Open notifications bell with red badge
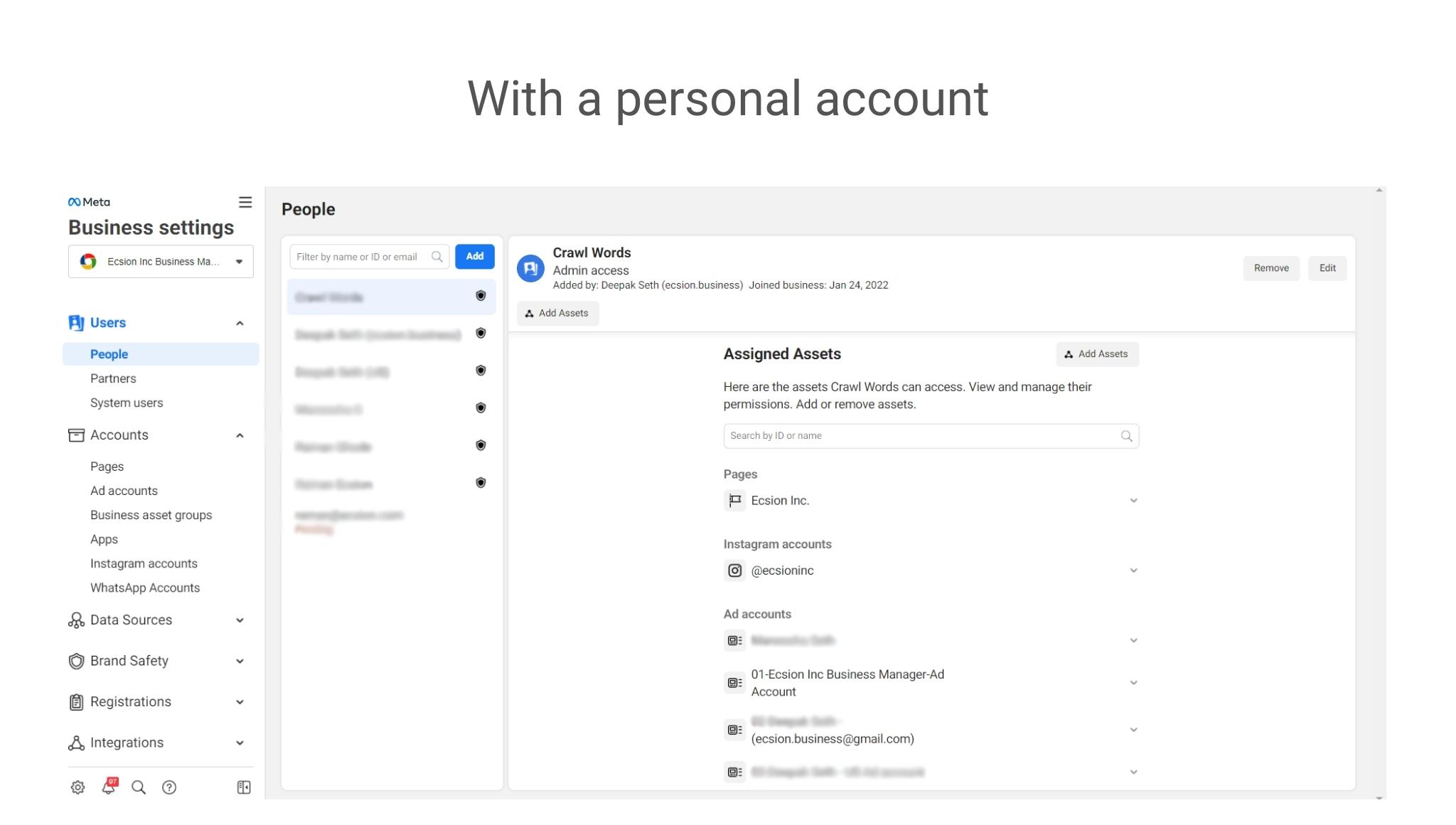The image size is (1456, 825). (x=109, y=786)
